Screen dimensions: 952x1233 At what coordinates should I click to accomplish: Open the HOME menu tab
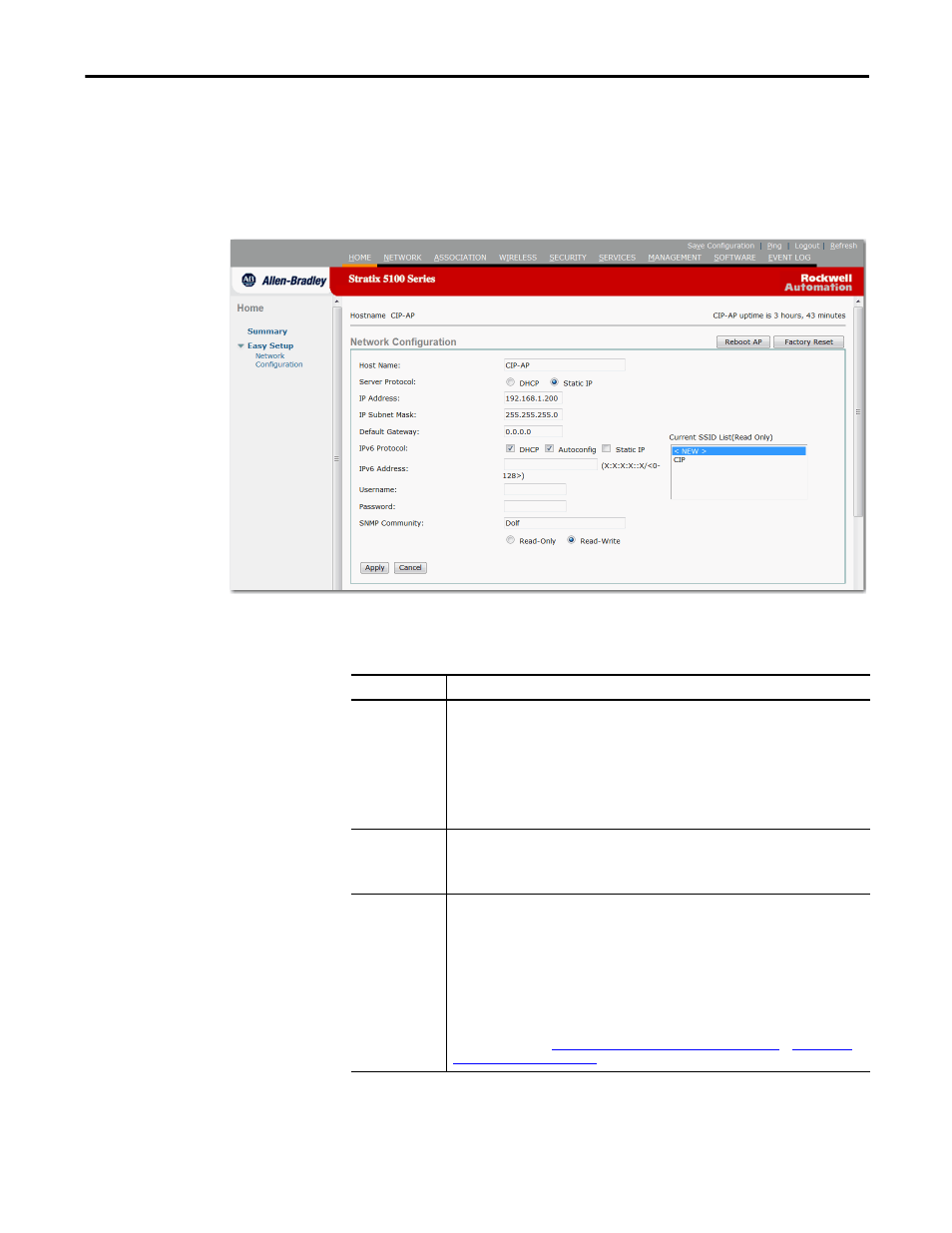coord(359,258)
